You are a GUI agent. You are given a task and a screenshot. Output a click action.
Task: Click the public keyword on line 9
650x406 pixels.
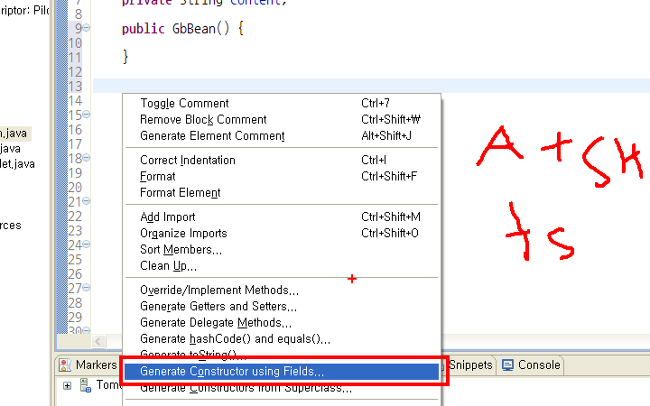click(x=143, y=29)
